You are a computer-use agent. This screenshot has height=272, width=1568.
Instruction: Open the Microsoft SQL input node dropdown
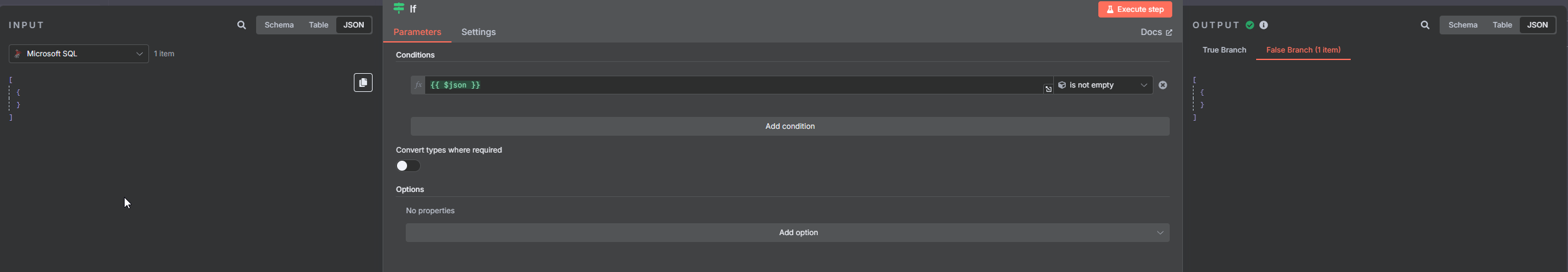(79, 54)
